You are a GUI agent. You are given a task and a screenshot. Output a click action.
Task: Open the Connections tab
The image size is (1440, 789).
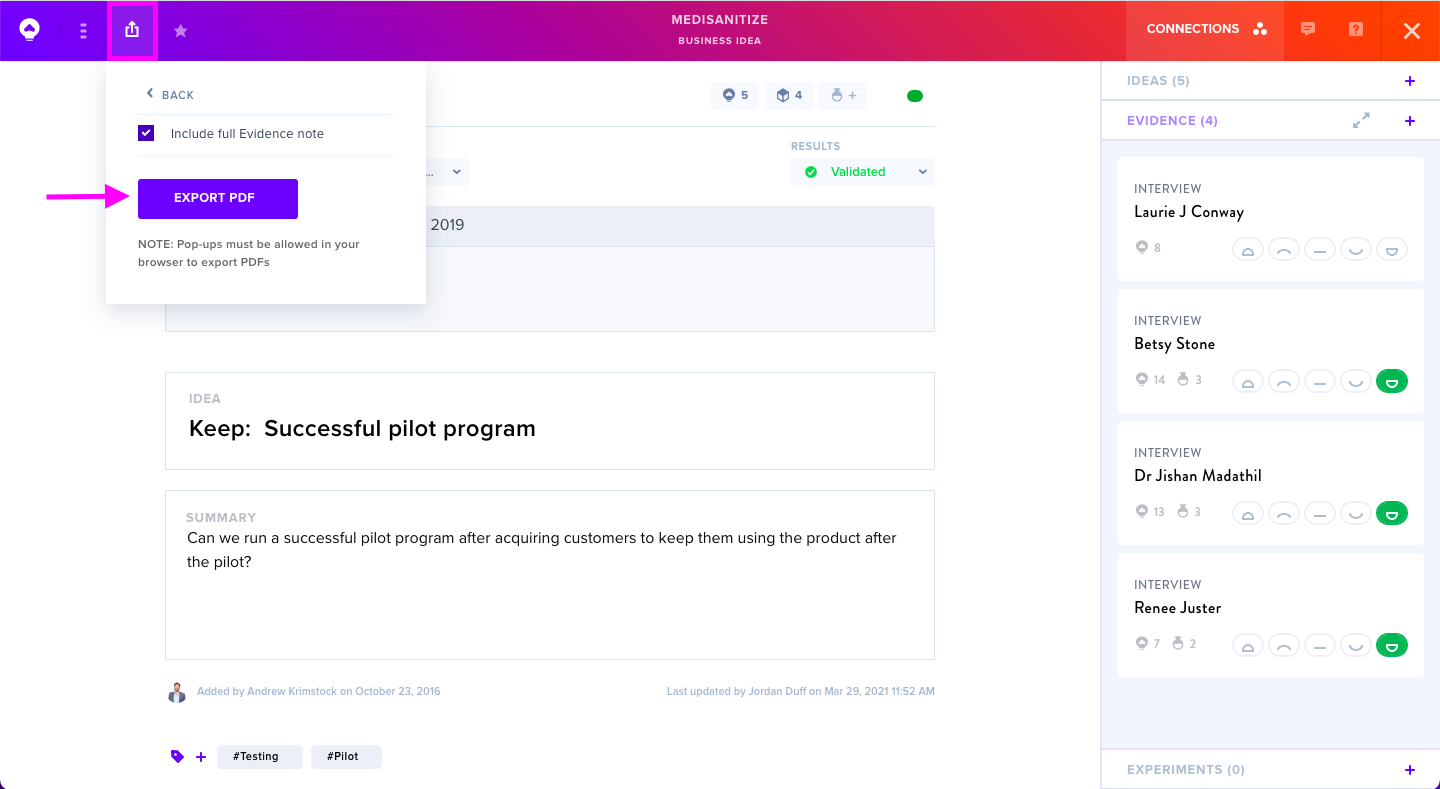coord(1206,30)
